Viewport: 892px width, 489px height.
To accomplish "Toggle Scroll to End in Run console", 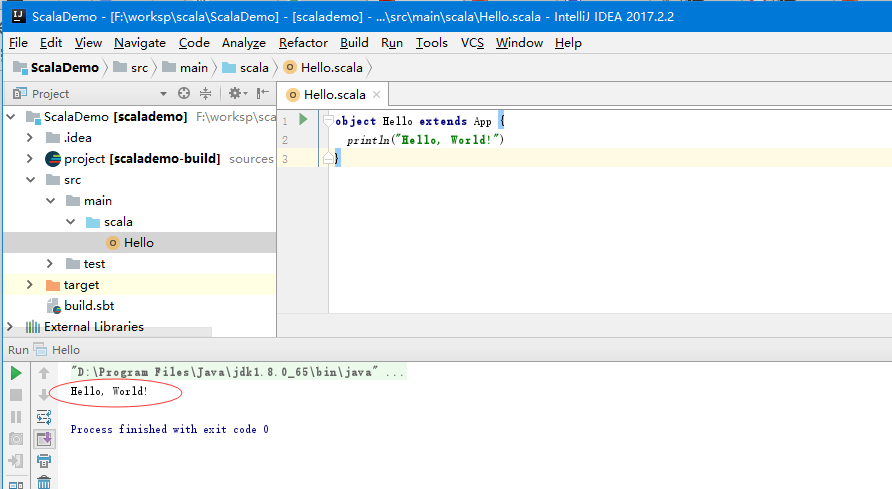I will 44,439.
